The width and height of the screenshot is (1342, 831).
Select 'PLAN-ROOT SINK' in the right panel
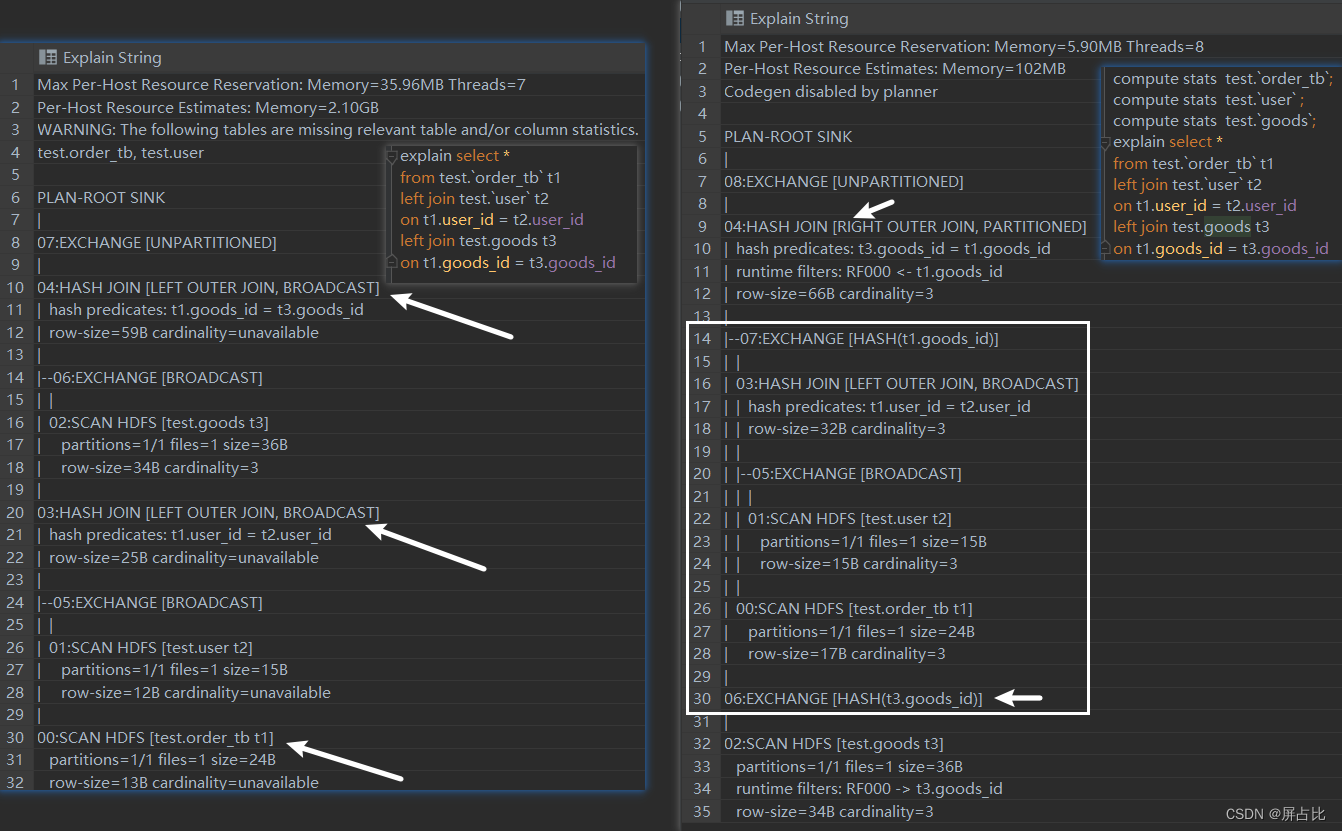coord(788,136)
